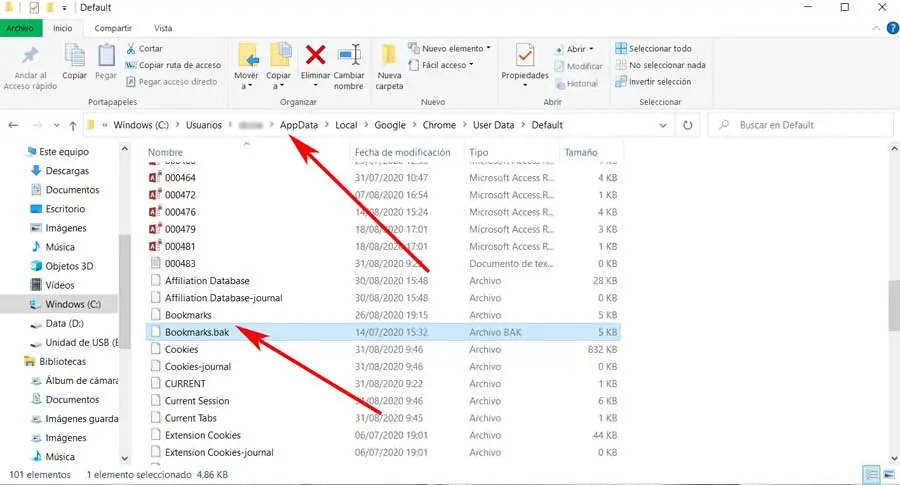Select Descargas in navigation pane
Image resolution: width=900 pixels, height=485 pixels.
pyautogui.click(x=67, y=171)
